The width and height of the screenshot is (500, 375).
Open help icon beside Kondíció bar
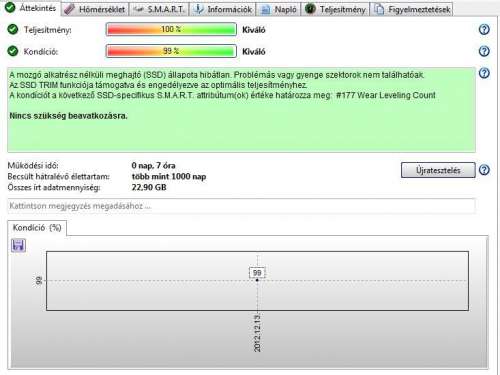coord(484,51)
